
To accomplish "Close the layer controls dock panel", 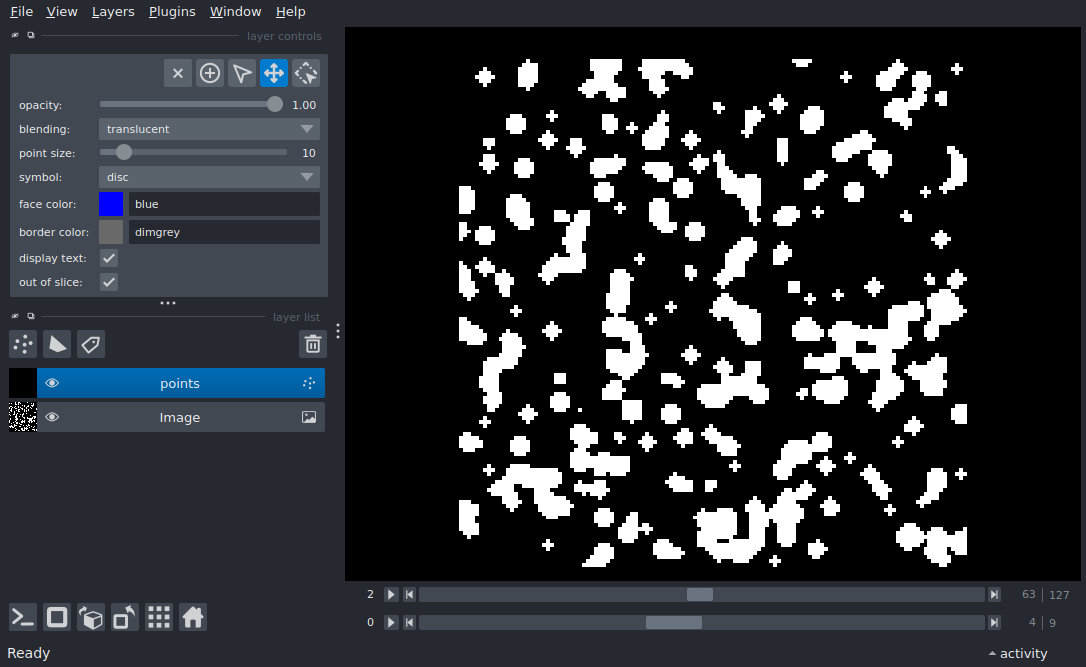I will (x=15, y=35).
